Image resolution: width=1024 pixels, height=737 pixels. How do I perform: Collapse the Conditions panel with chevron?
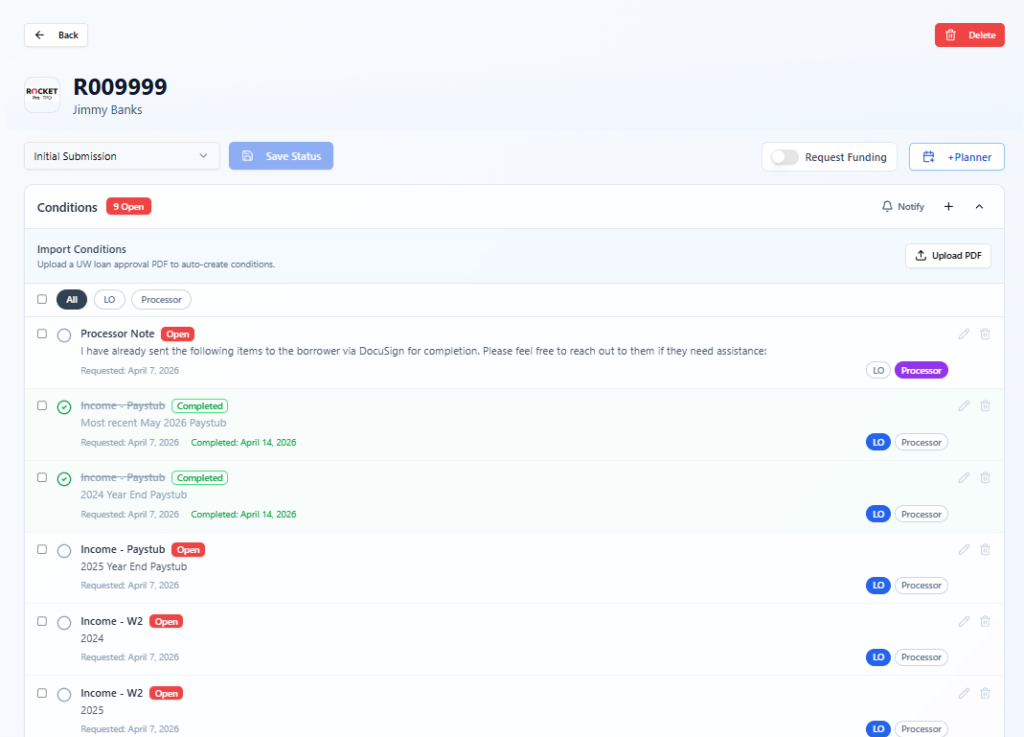[x=979, y=207]
